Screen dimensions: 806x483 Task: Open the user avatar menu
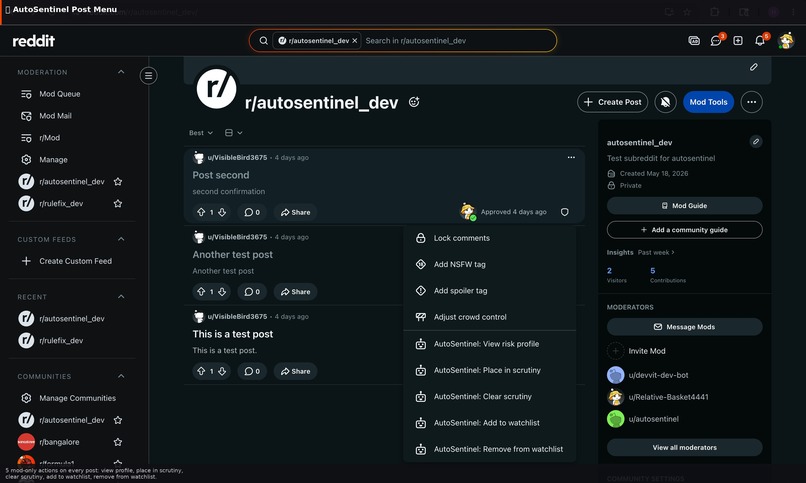click(x=786, y=41)
